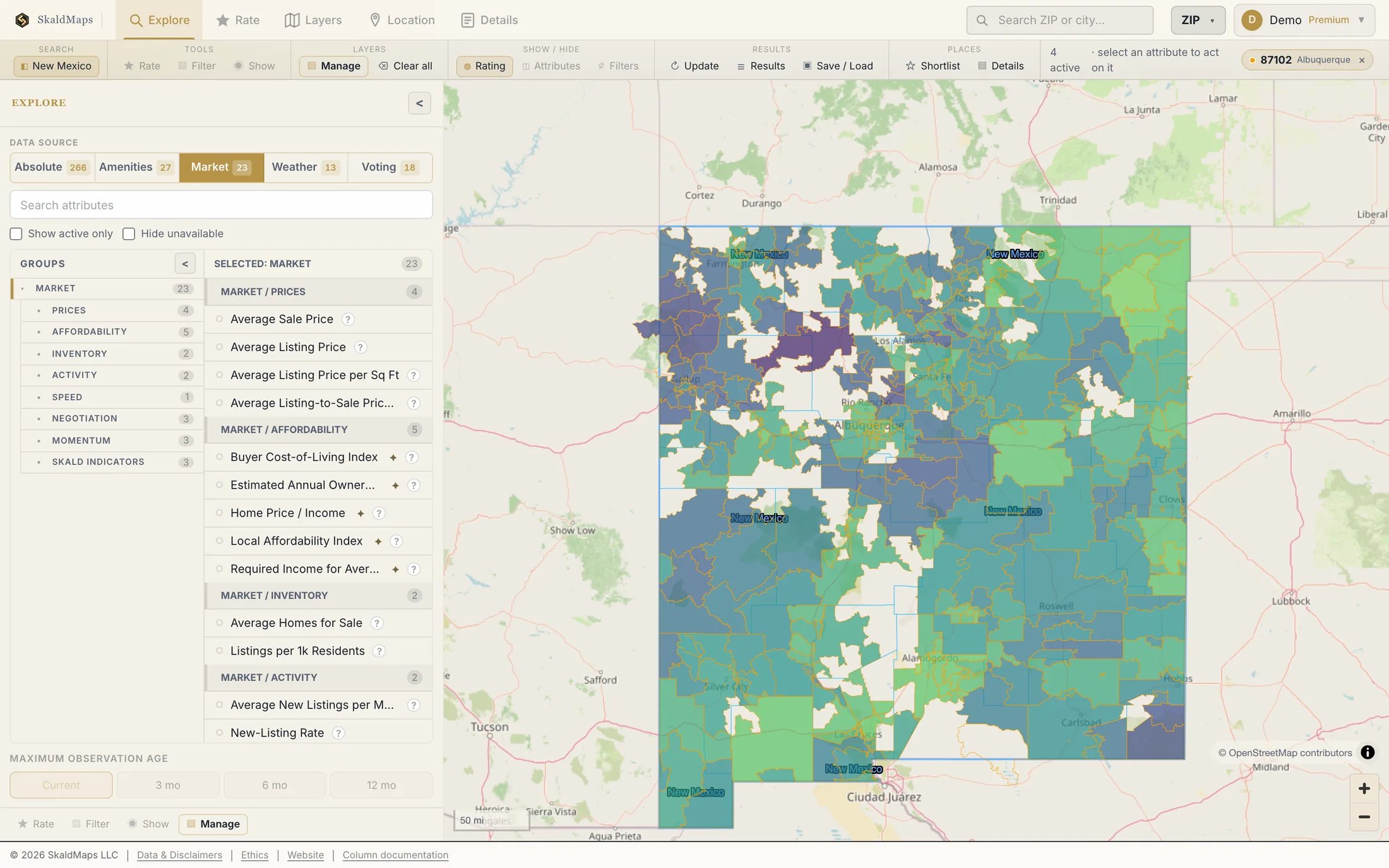Open Places Details in toolbar

1001,66
